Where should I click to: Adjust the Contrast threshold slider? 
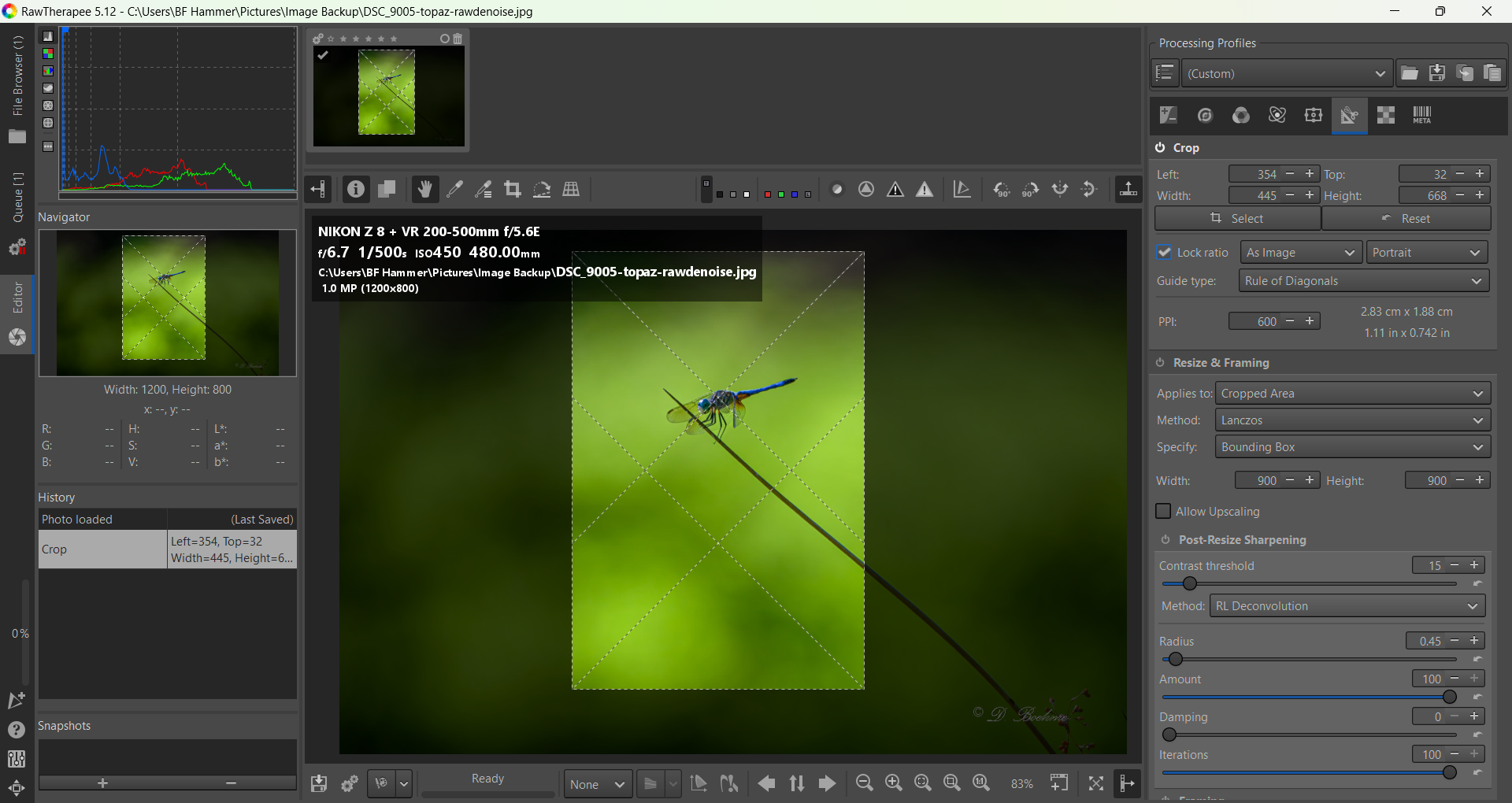1190,584
